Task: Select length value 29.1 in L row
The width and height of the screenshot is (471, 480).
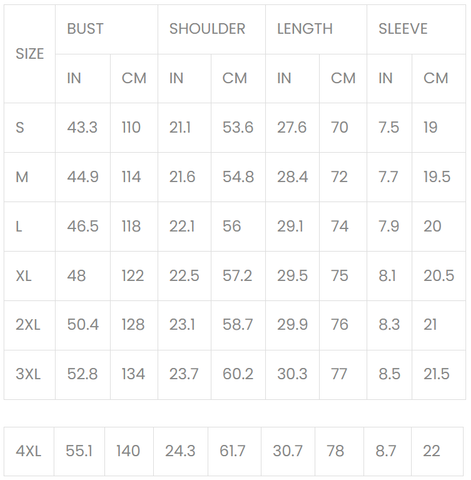Action: tap(292, 227)
